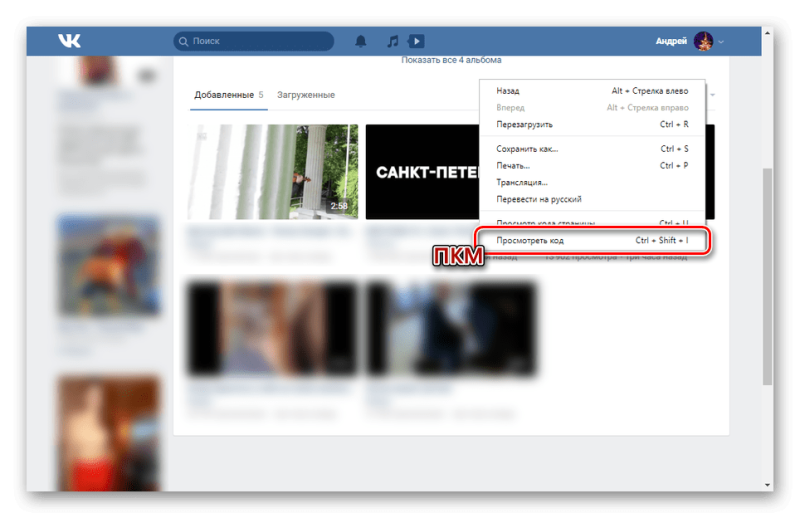Viewport: 800px width, 518px height.
Task: Click the search magnifier icon
Action: coord(184,41)
